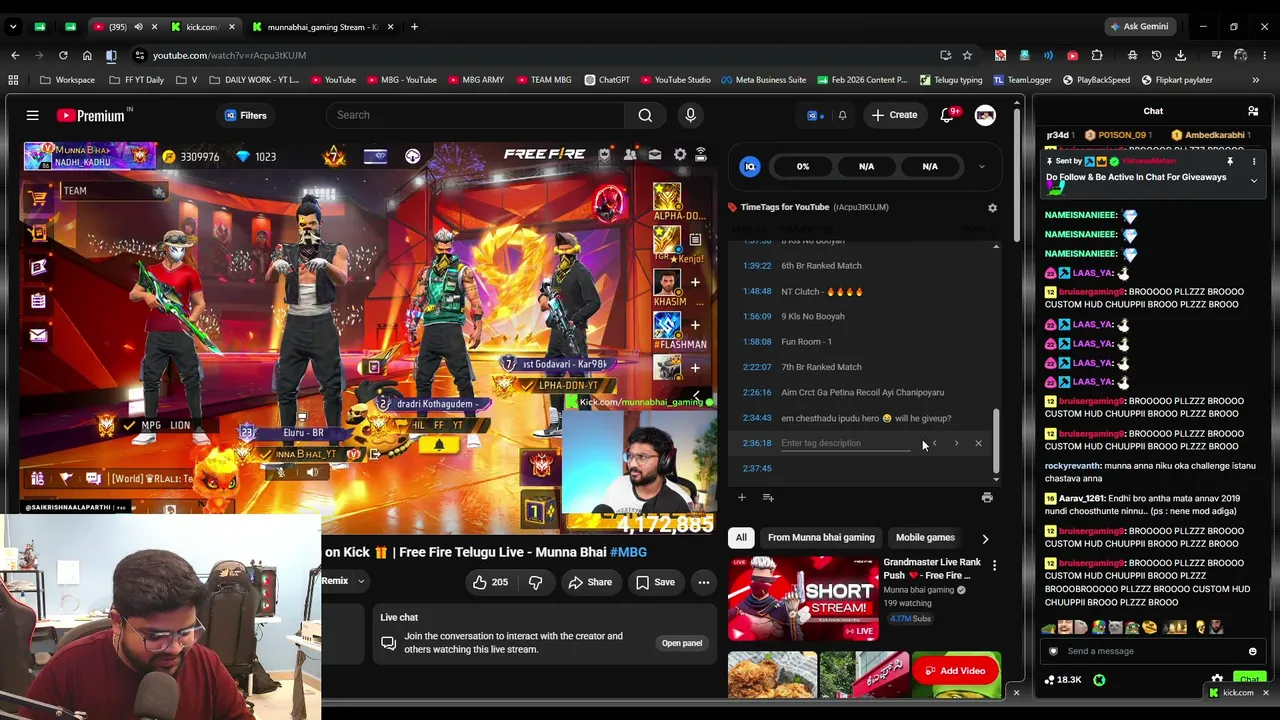1280x720 pixels.
Task: Save the video to a playlist
Action: (x=655, y=582)
